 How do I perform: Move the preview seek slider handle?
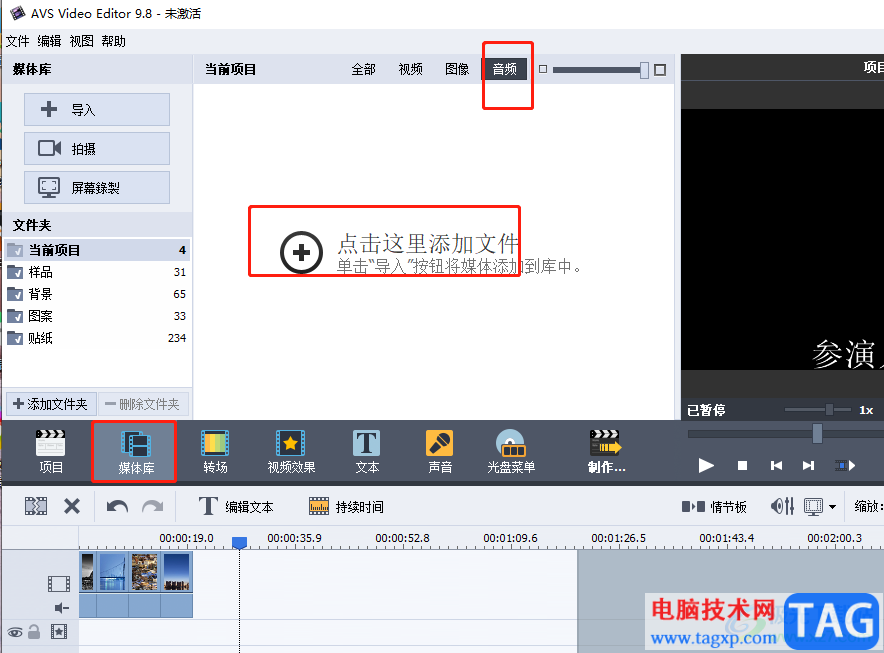pyautogui.click(x=817, y=433)
